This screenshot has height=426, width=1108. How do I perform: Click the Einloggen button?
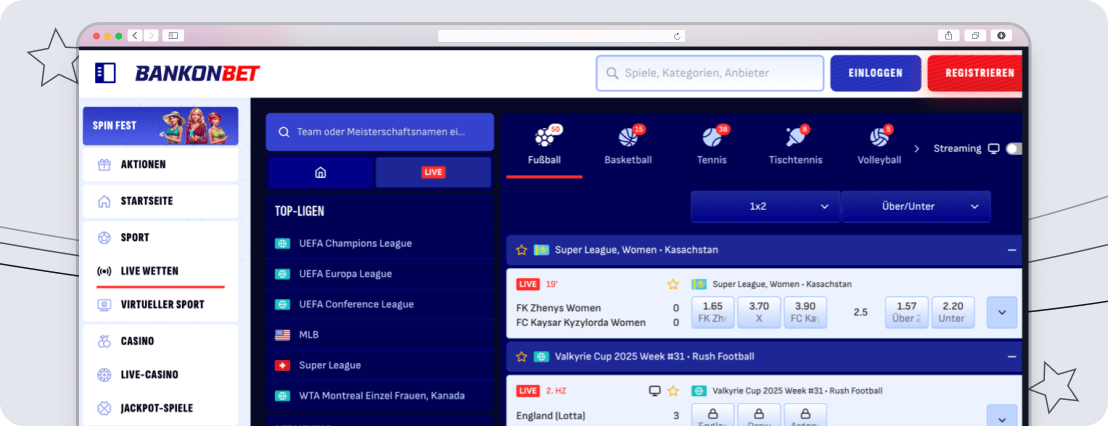click(x=876, y=73)
